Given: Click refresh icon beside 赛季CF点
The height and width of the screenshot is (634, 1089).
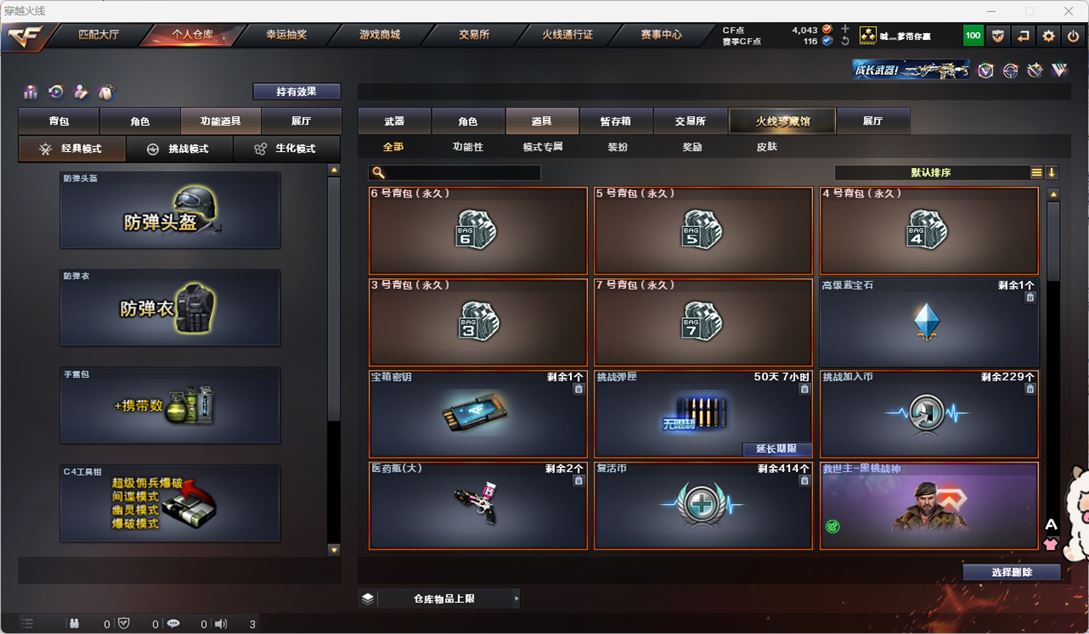Looking at the screenshot, I should click(845, 41).
